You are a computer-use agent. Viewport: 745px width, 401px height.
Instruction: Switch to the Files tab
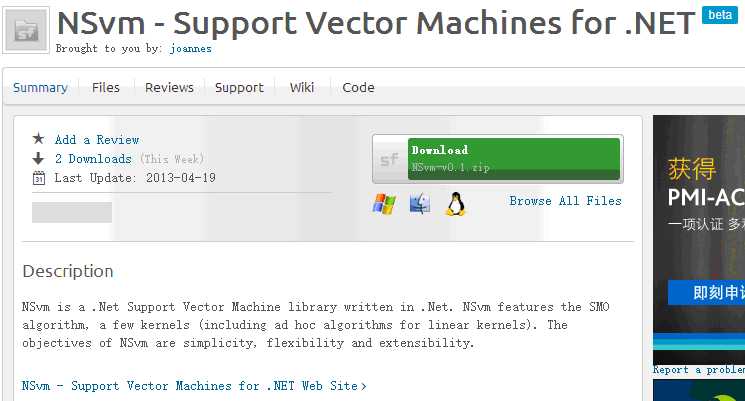click(x=105, y=88)
